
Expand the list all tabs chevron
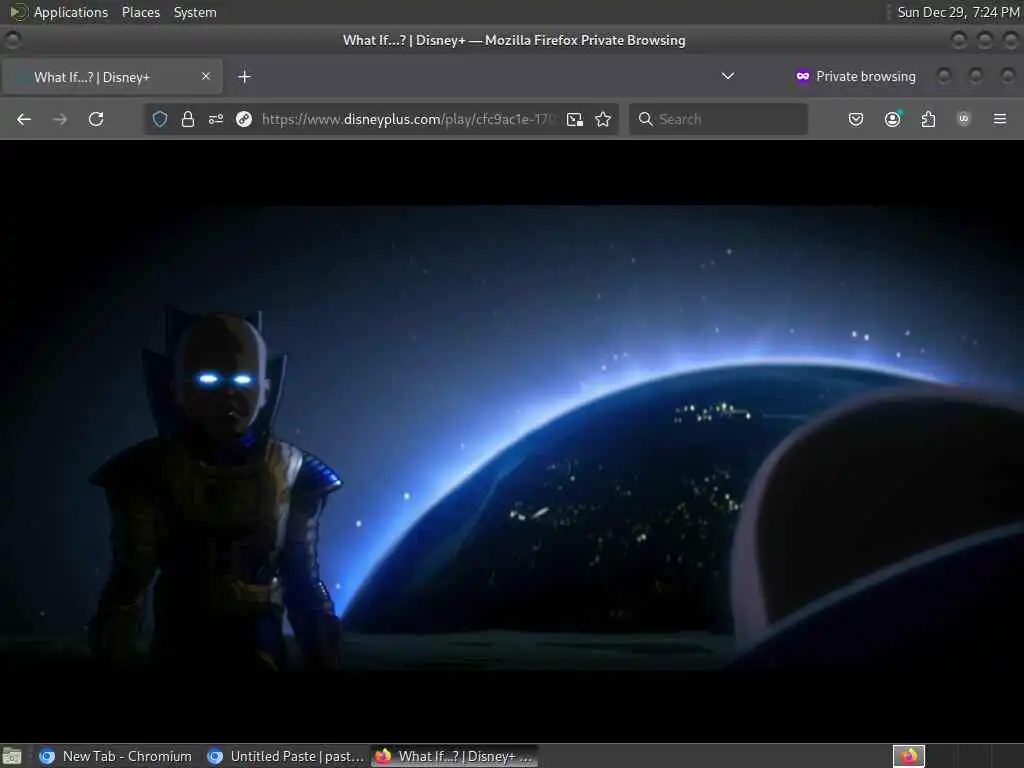pos(728,76)
